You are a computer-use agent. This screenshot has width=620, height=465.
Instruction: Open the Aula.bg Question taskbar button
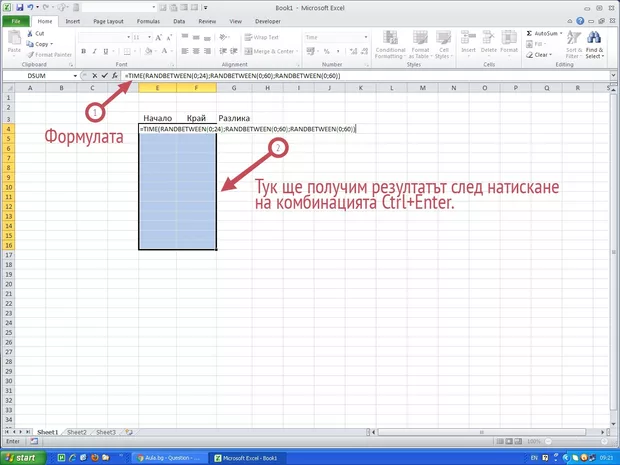click(169, 458)
